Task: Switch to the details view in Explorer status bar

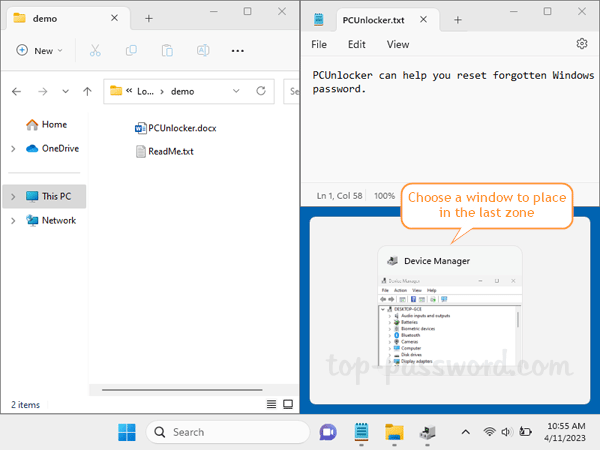Action: [x=271, y=404]
